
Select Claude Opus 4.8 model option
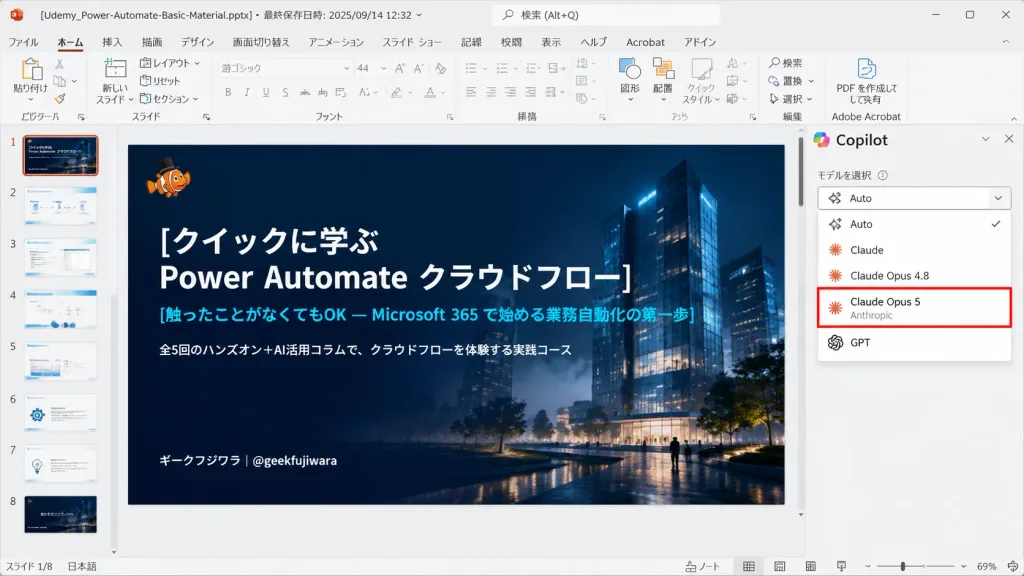[x=914, y=276]
